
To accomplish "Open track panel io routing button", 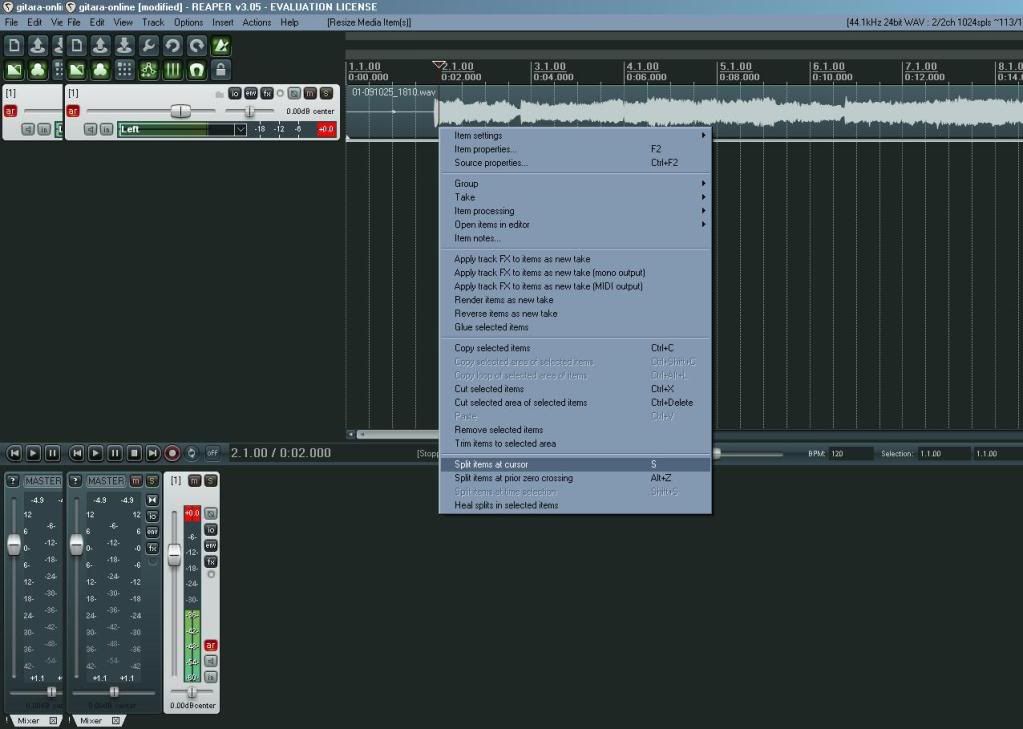I will pyautogui.click(x=234, y=93).
